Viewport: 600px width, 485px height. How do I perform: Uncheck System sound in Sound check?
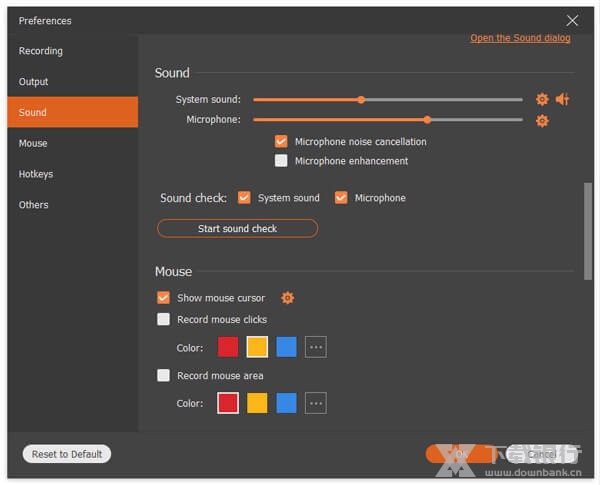(244, 198)
